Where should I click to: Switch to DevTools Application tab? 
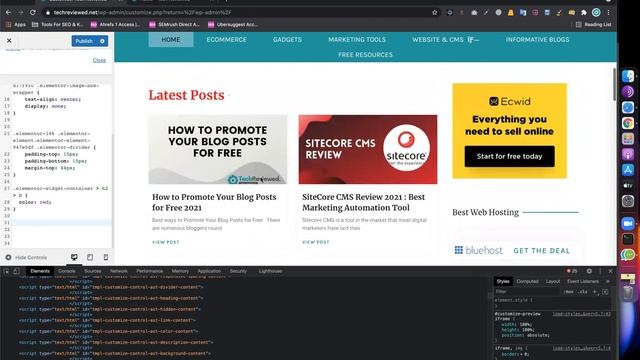click(x=209, y=271)
